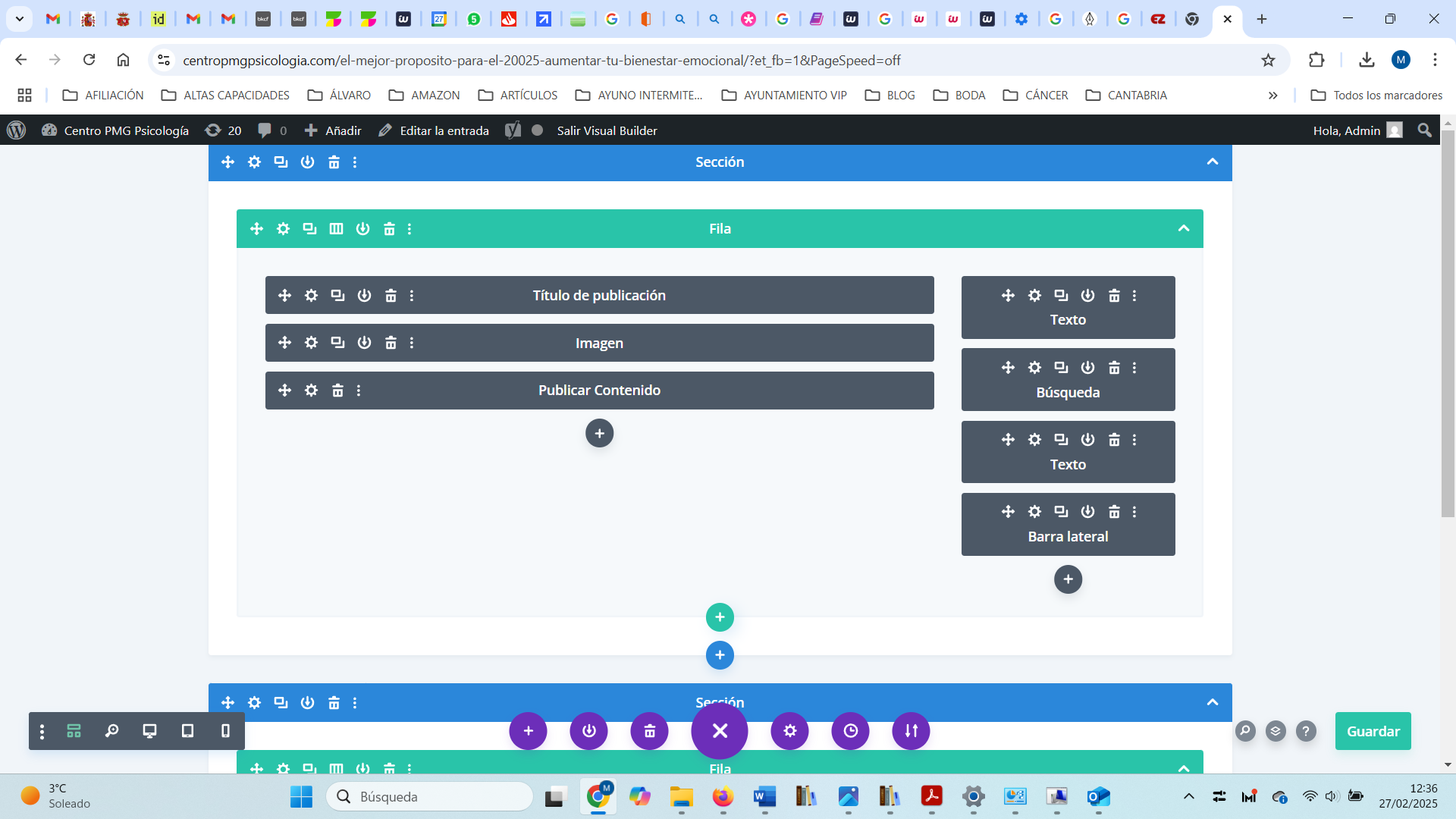Collapse the second Sección with chevron
This screenshot has height=819, width=1456.
(x=1212, y=703)
